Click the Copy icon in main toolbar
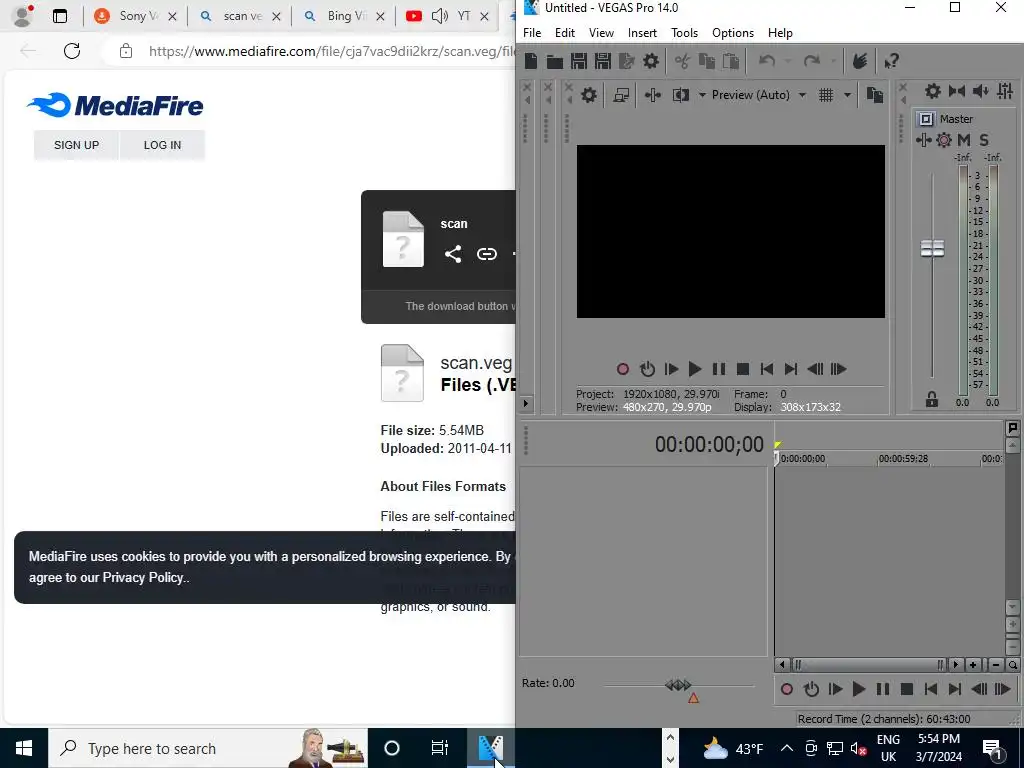This screenshot has width=1024, height=768. tap(707, 61)
